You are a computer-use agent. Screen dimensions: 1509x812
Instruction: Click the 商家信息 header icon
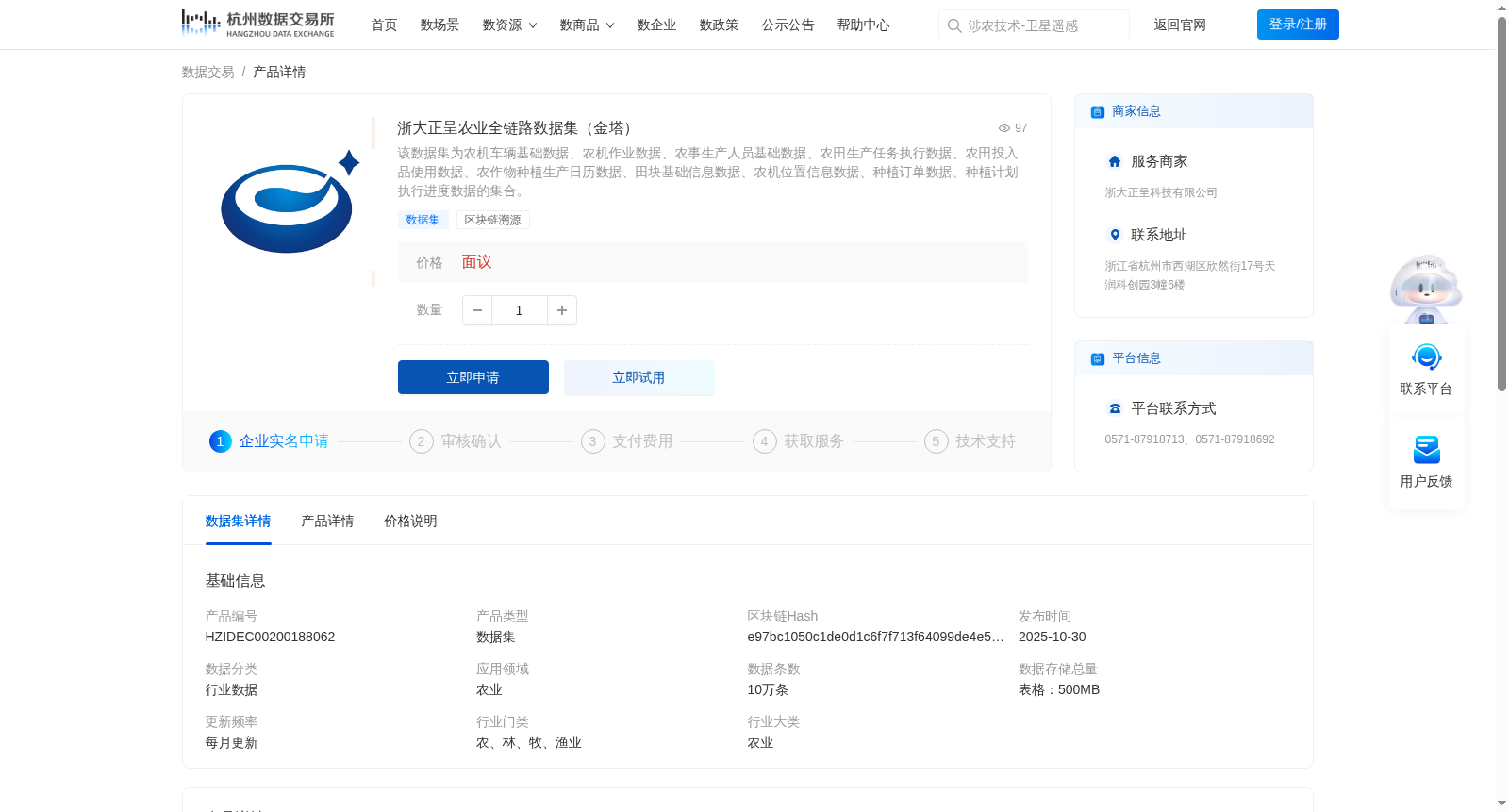(1097, 112)
